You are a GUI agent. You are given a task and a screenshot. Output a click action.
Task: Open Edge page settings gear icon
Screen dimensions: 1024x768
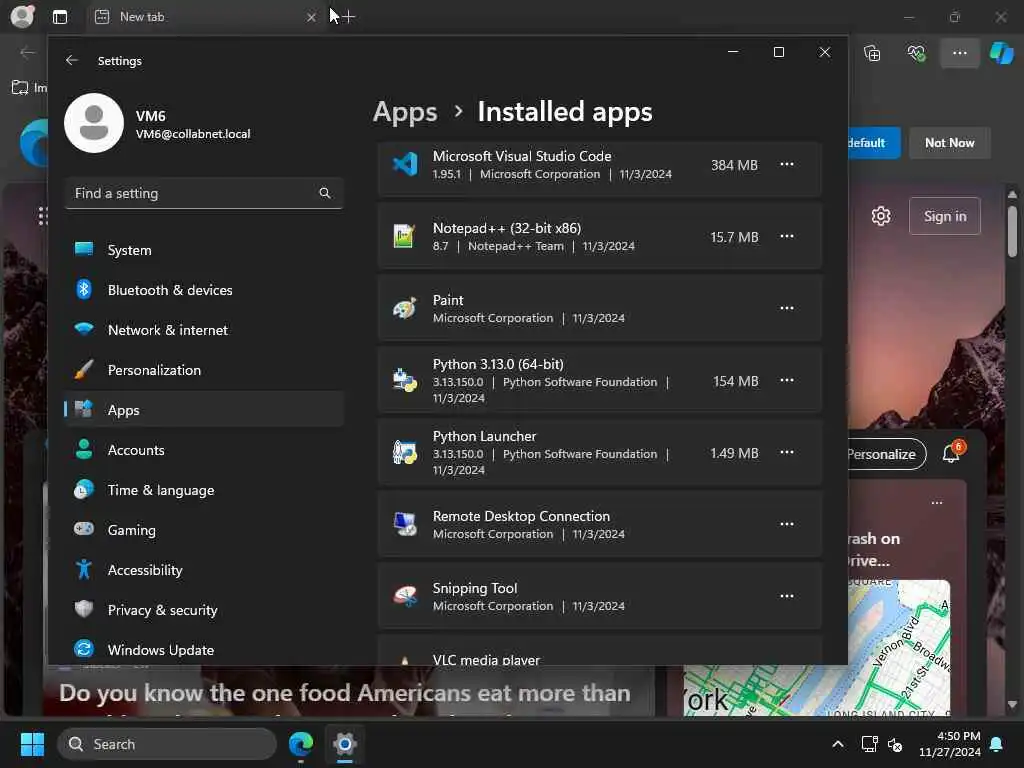(881, 216)
